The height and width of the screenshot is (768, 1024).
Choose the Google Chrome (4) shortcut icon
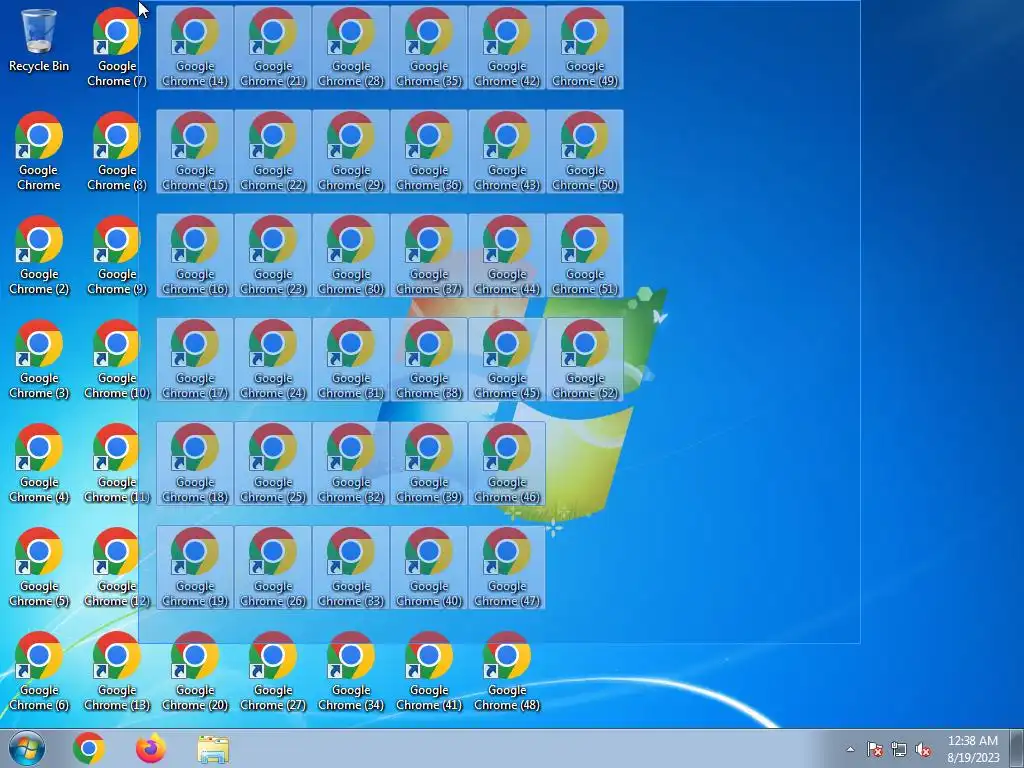point(39,463)
